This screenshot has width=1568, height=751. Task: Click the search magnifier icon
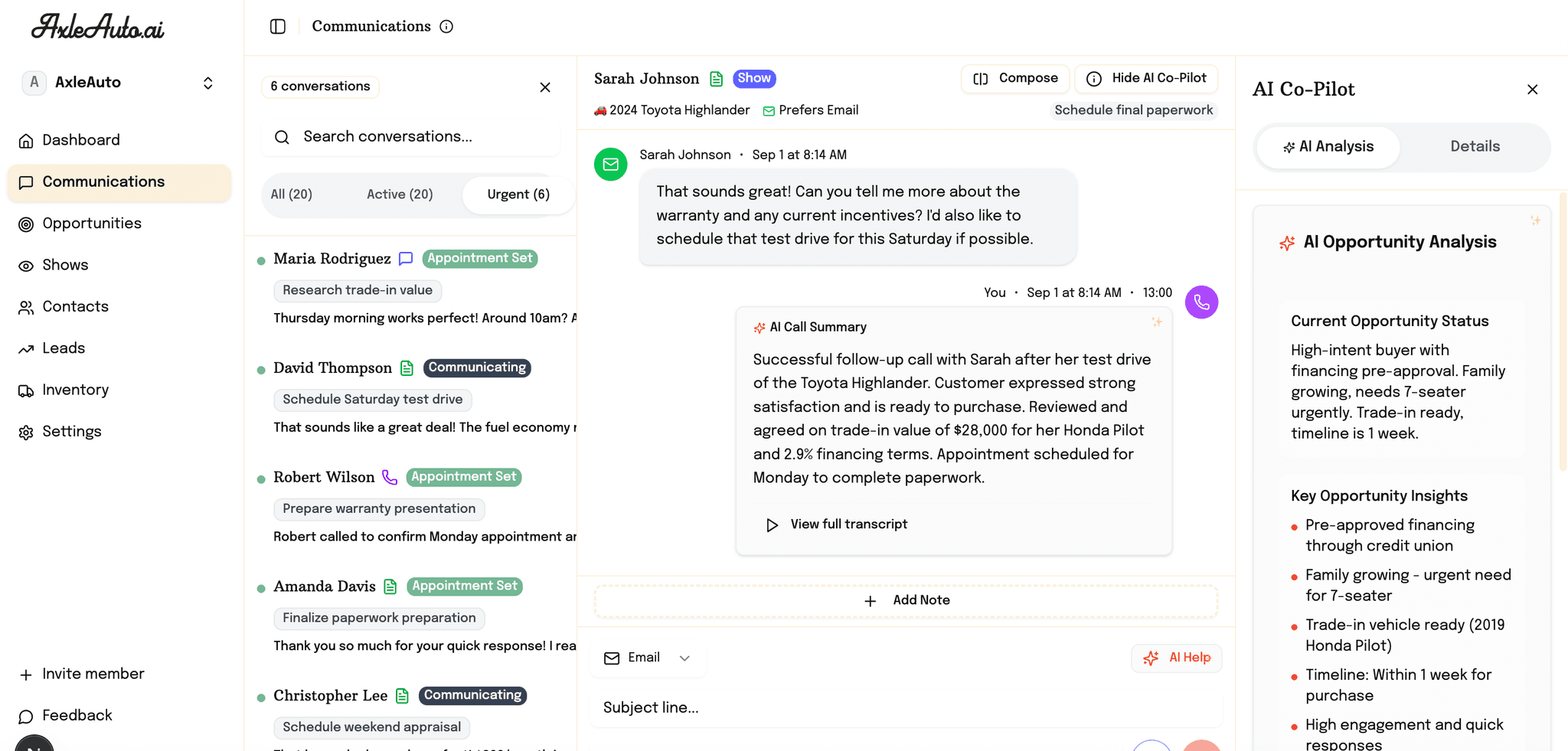point(282,137)
